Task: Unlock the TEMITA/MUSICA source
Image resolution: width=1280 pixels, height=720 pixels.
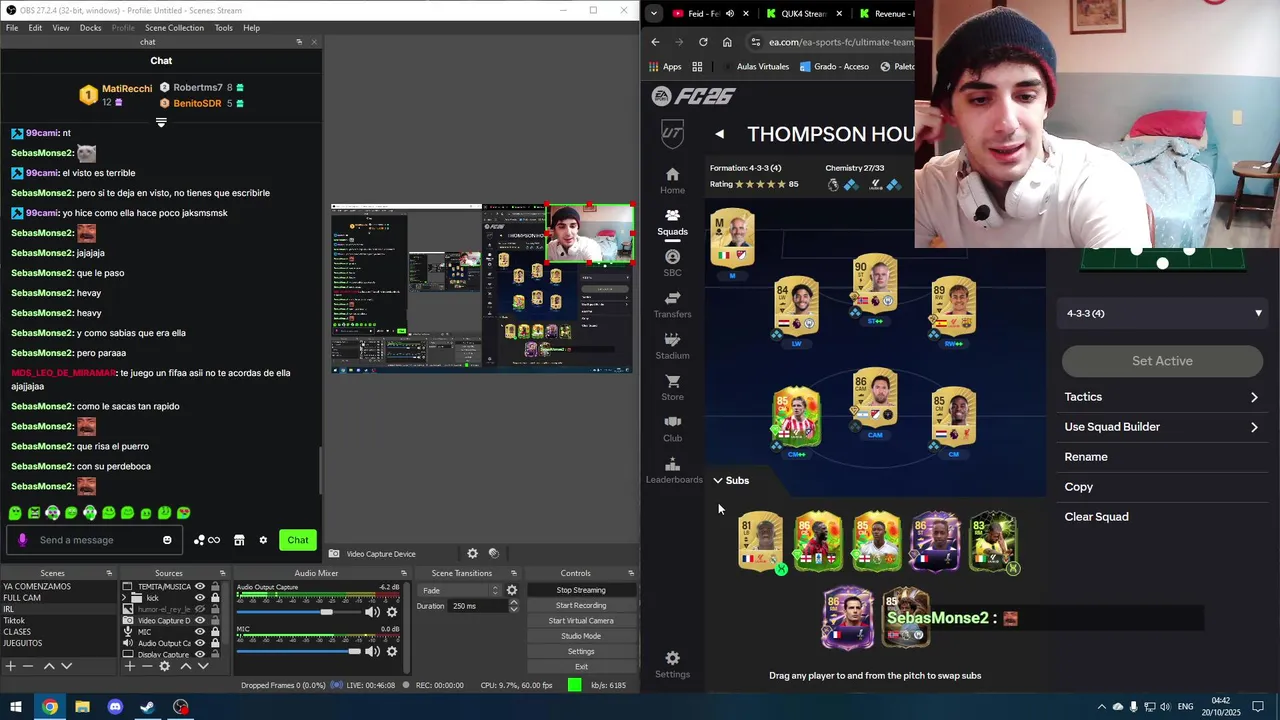Action: 214,587
